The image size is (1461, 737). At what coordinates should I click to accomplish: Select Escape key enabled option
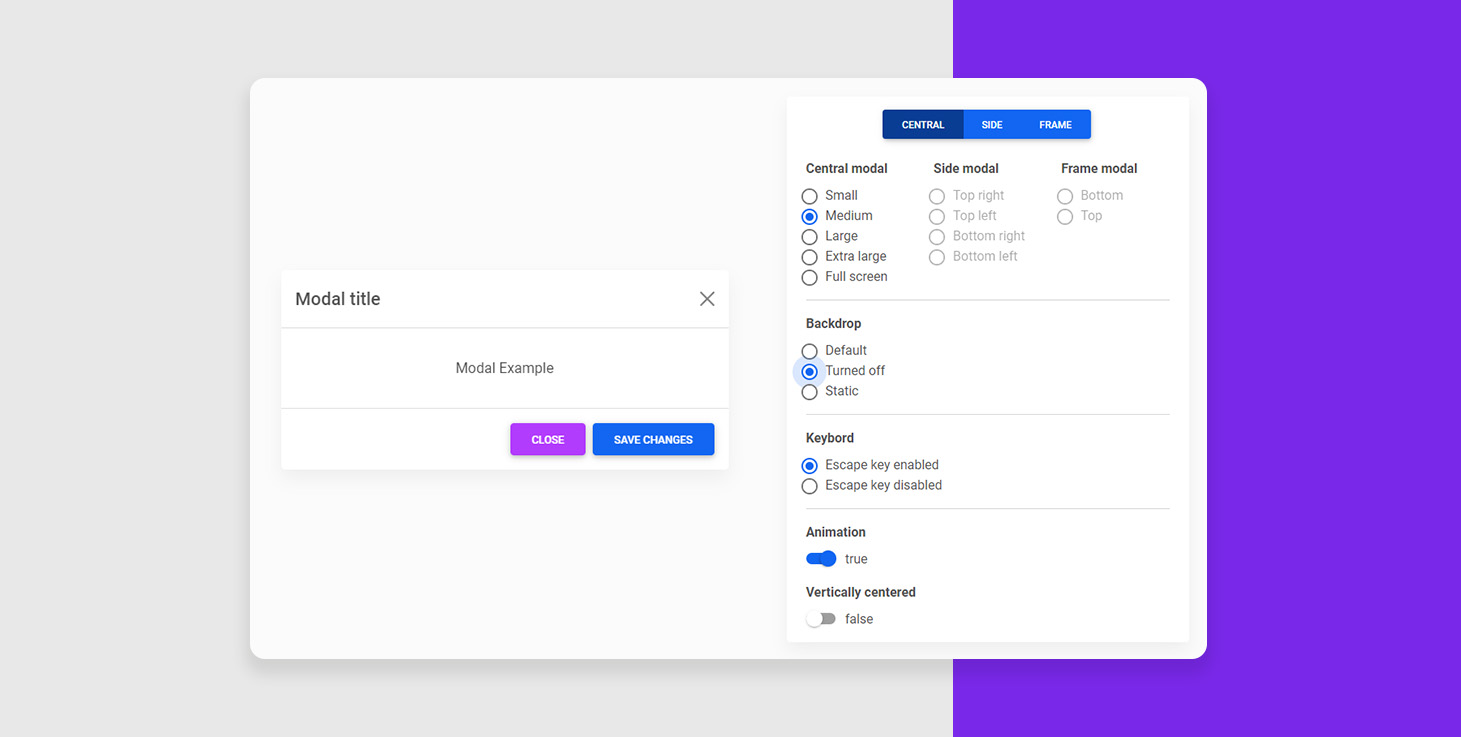click(810, 465)
